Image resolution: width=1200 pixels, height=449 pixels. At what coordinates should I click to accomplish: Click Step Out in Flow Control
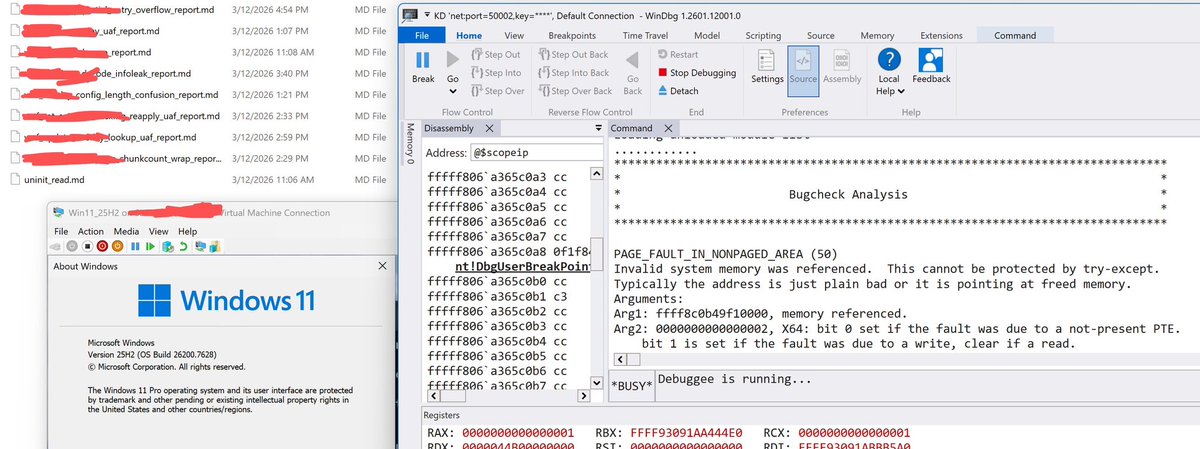tap(495, 55)
